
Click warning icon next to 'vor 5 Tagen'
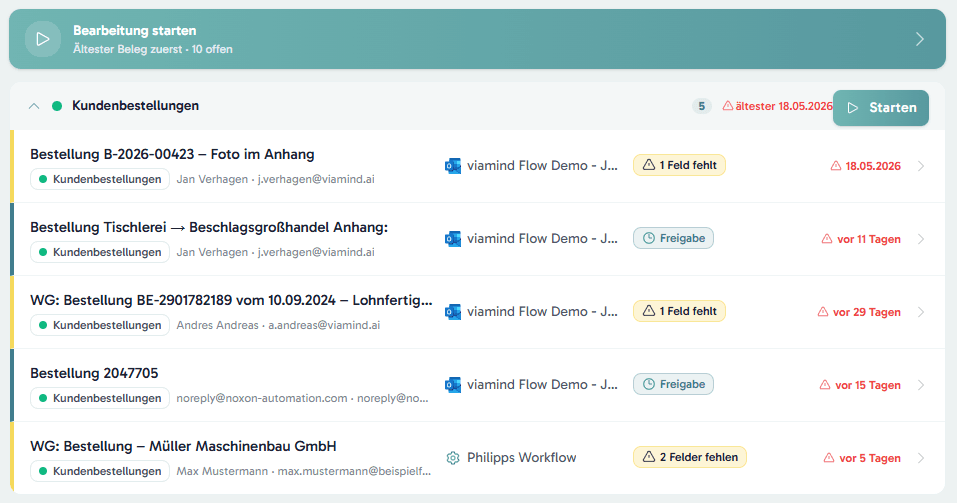click(829, 458)
